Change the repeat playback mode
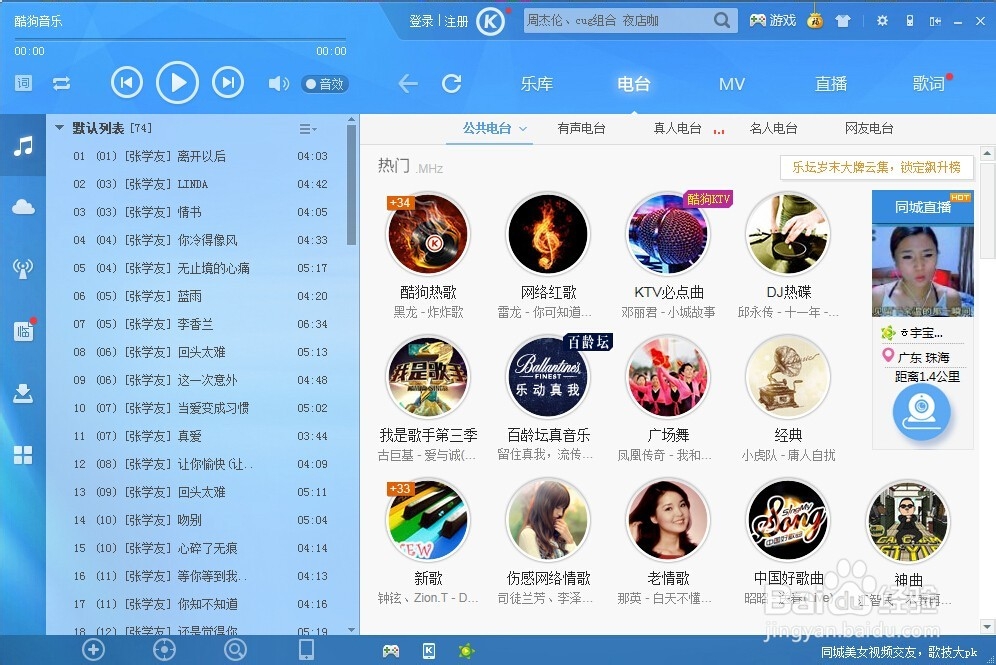Viewport: 996px width, 665px height. click(62, 83)
